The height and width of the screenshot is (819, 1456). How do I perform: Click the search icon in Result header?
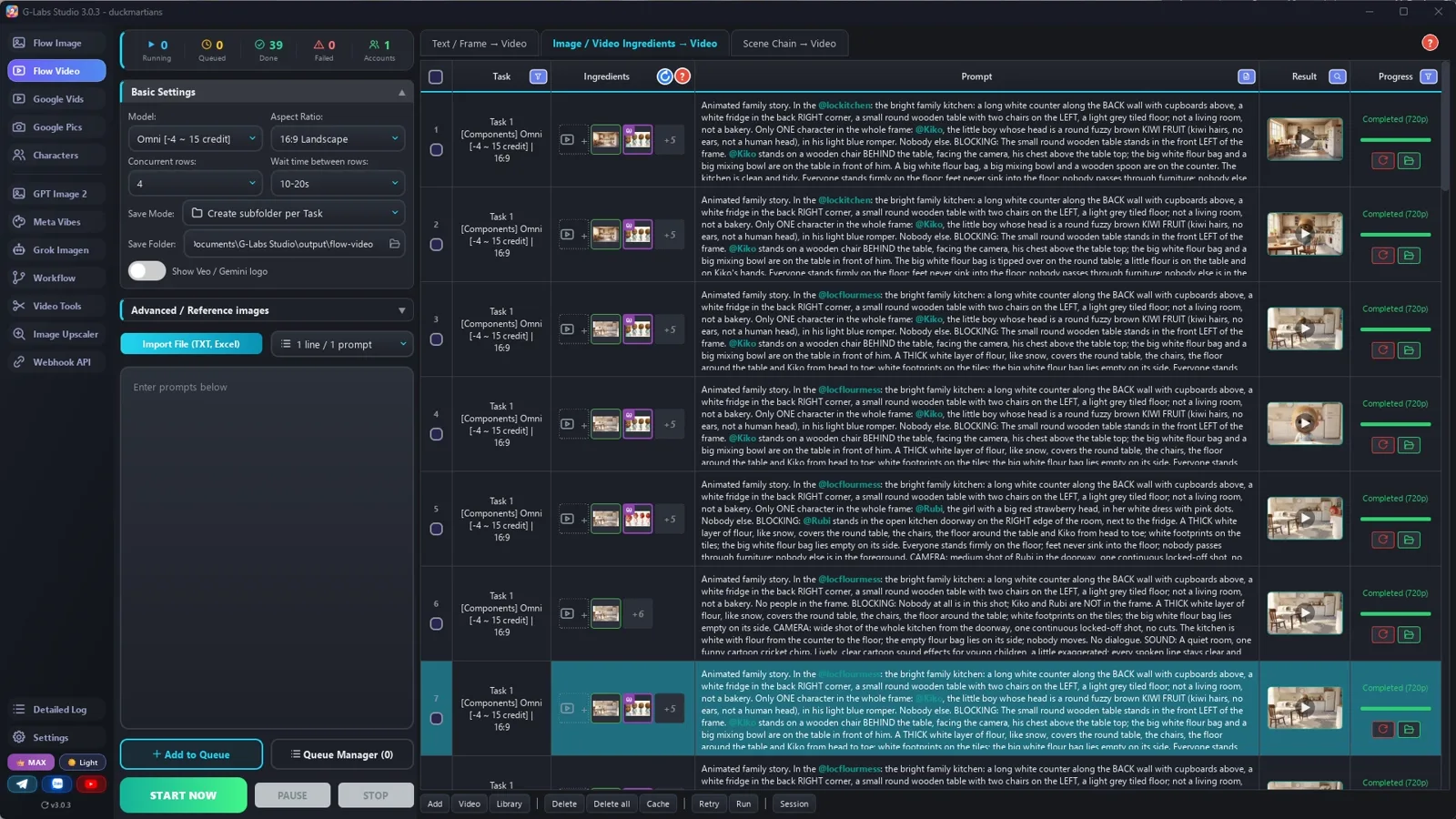(x=1337, y=76)
